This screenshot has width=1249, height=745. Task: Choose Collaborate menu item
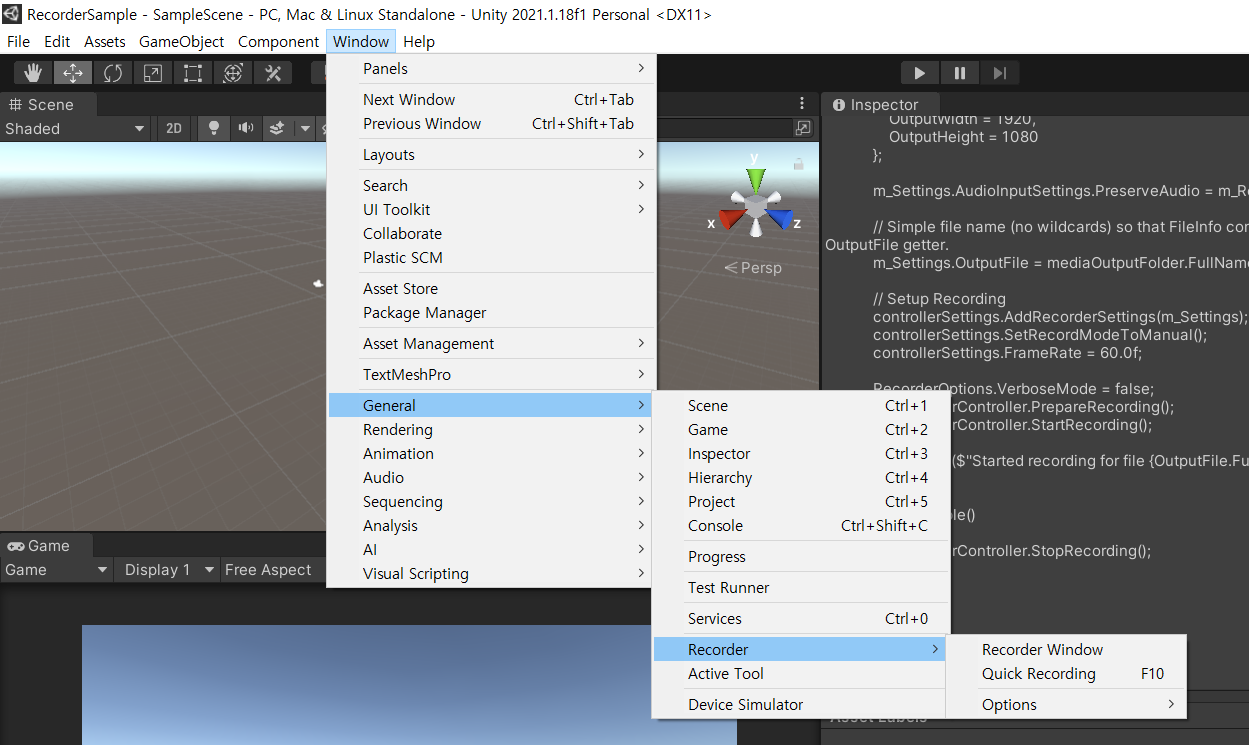pyautogui.click(x=491, y=233)
